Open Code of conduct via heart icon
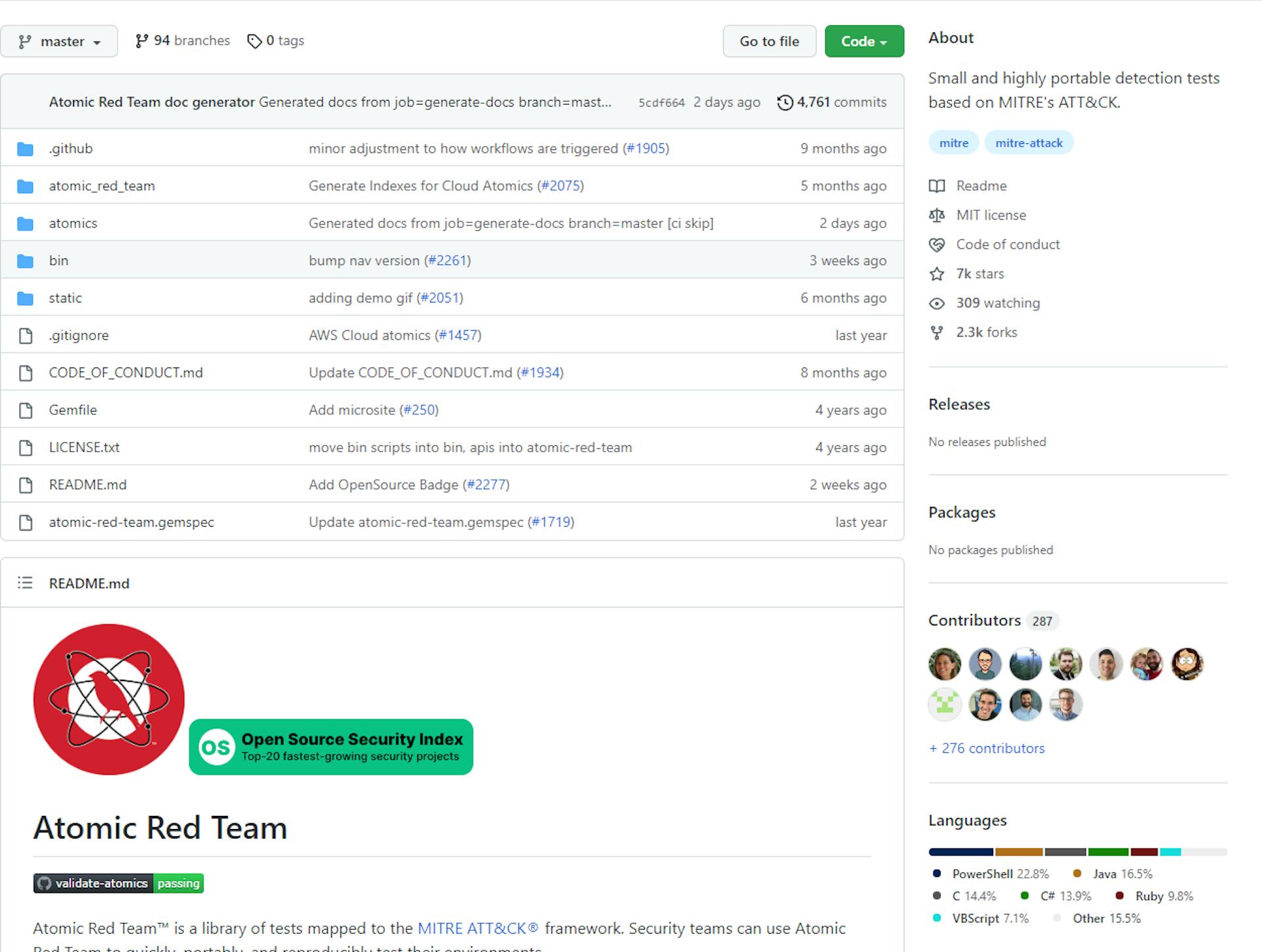The image size is (1262, 952). [x=938, y=244]
